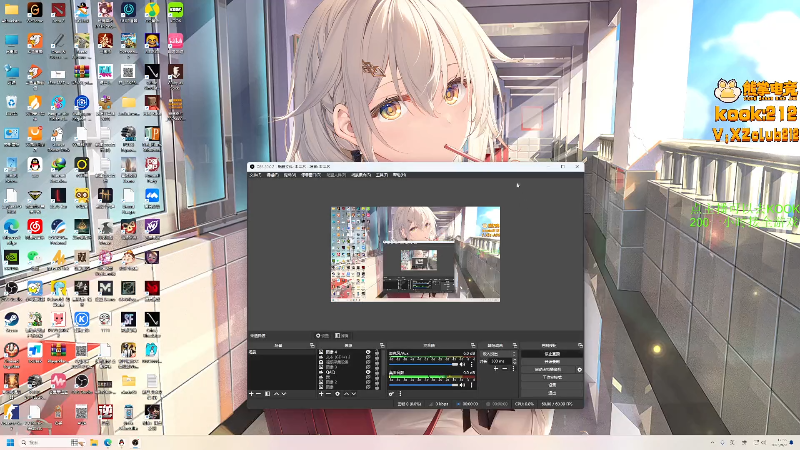800x450 pixels.
Task: Open the 视图(V) menu in OBS
Action: (290, 175)
